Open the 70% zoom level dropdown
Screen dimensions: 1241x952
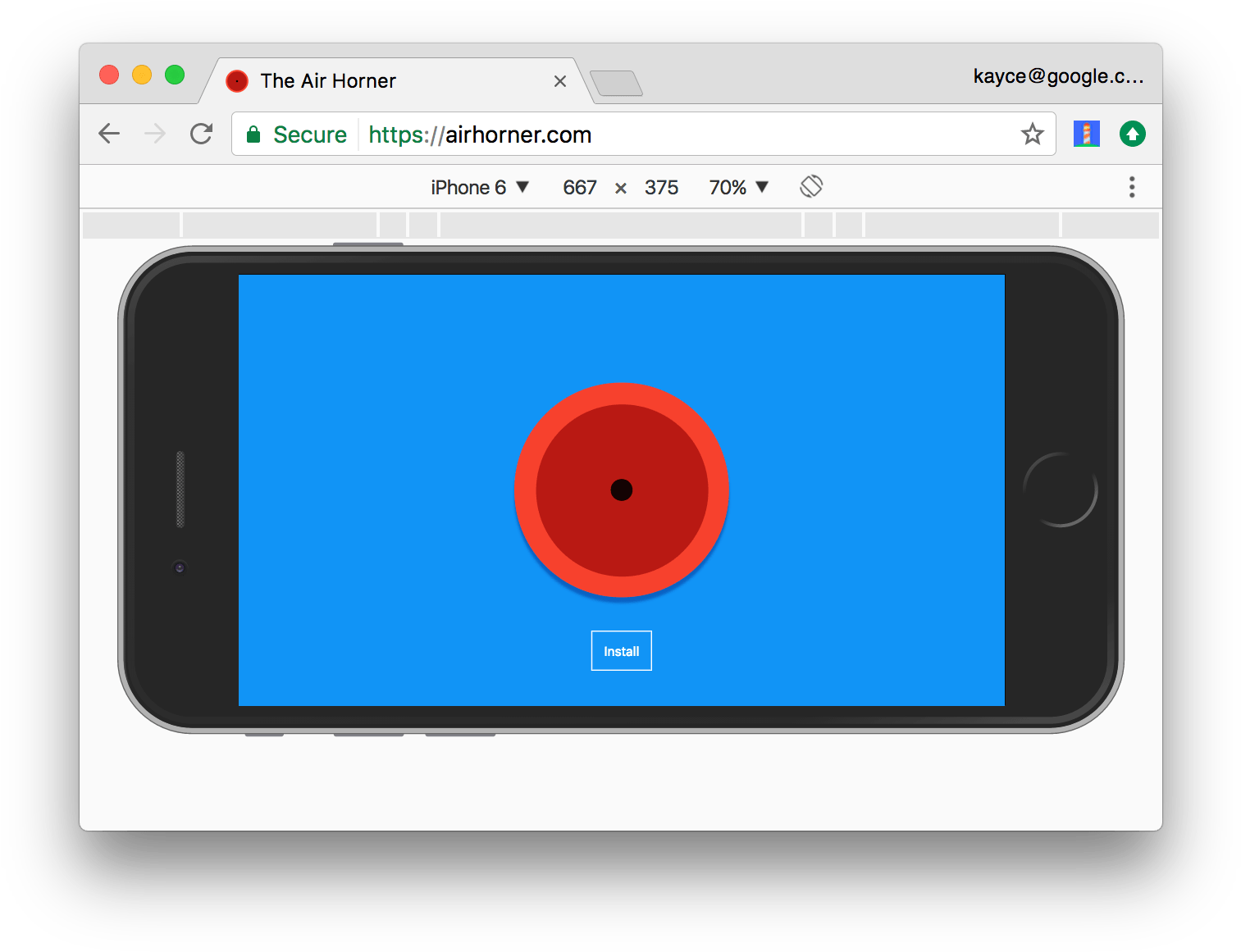coord(737,187)
